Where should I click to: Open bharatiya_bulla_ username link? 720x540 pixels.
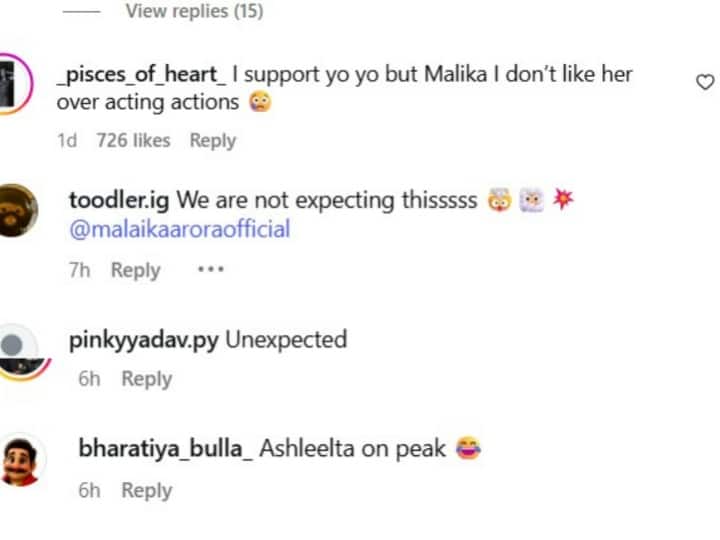pyautogui.click(x=165, y=449)
